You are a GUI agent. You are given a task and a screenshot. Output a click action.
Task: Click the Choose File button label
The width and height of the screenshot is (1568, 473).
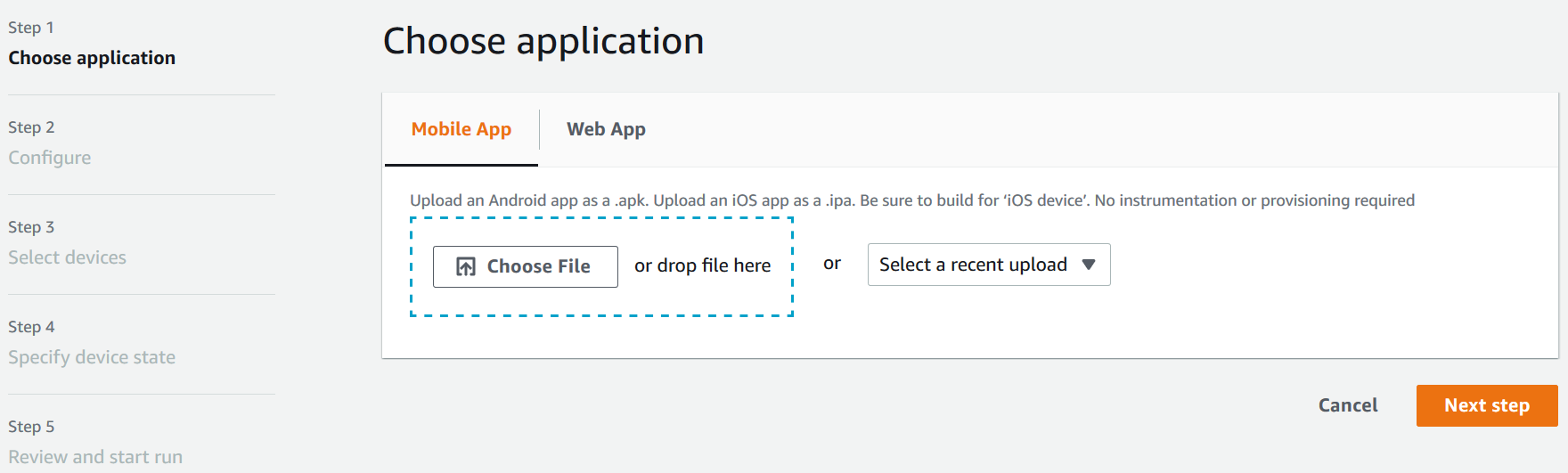(538, 266)
